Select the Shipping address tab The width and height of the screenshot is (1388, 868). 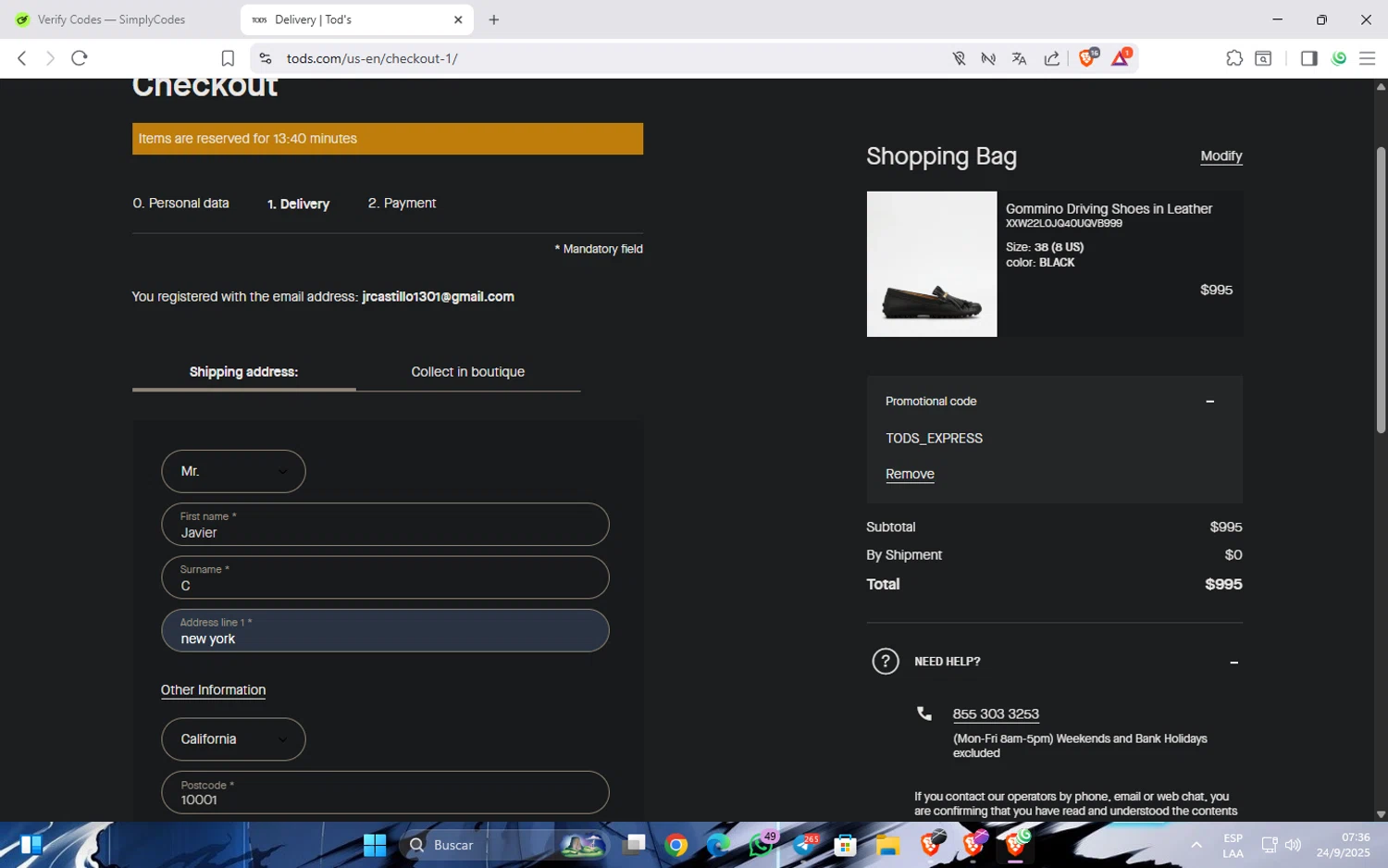pyautogui.click(x=243, y=372)
